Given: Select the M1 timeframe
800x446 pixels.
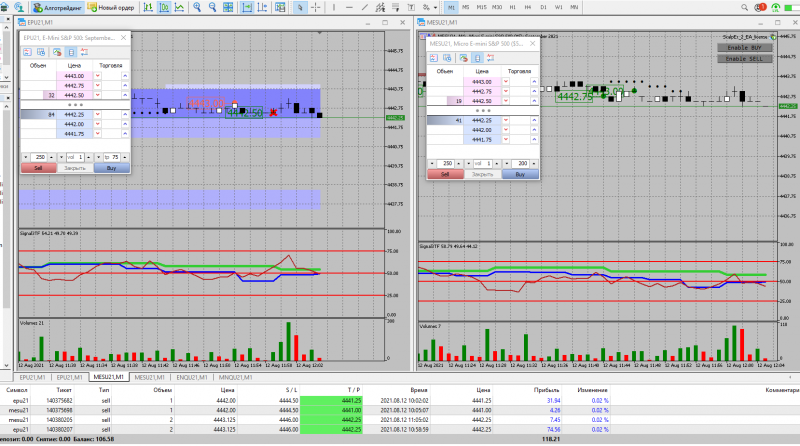Looking at the screenshot, I should pos(451,8).
